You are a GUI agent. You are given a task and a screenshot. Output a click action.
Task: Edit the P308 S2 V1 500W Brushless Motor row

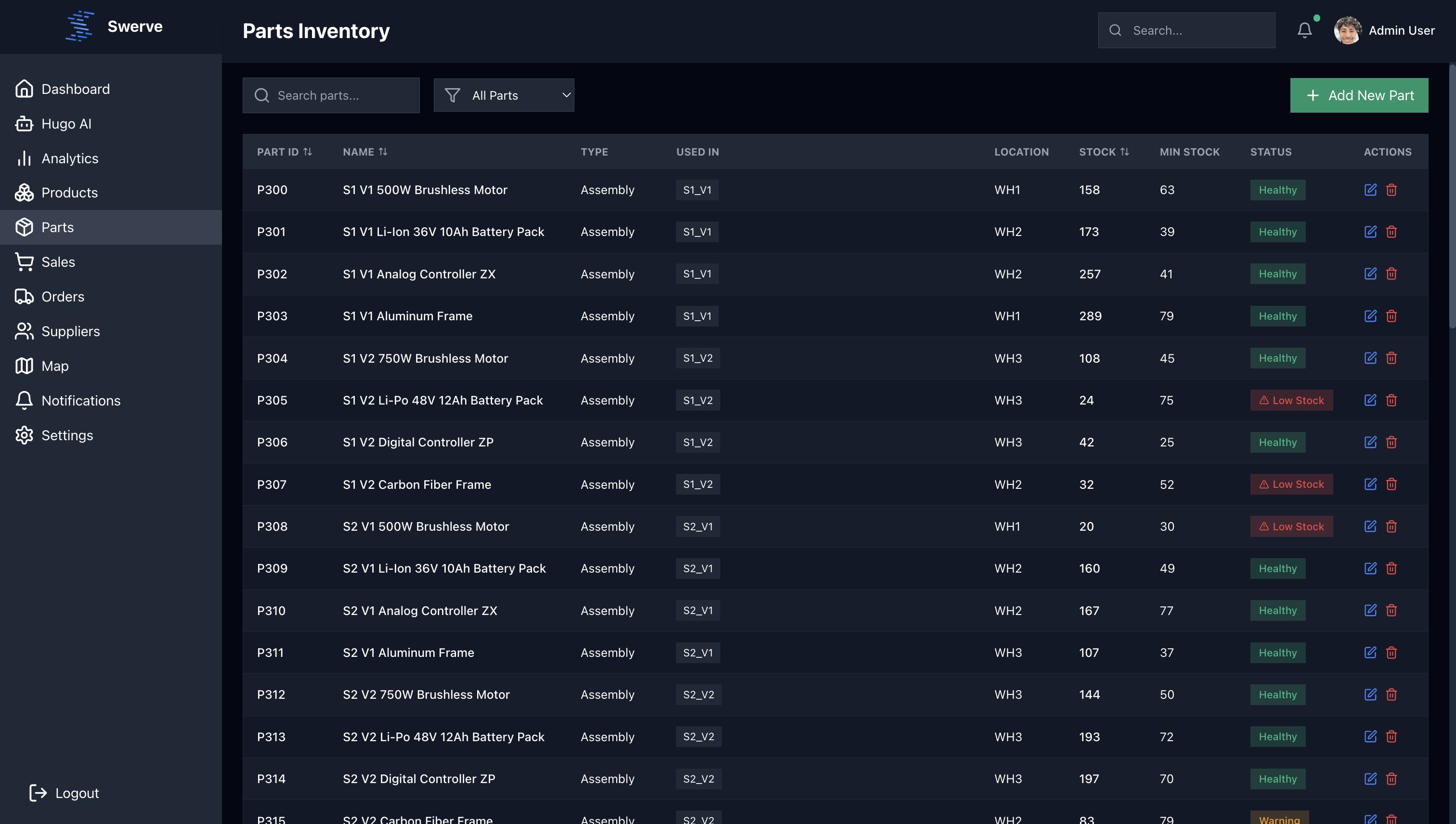pyautogui.click(x=1370, y=526)
